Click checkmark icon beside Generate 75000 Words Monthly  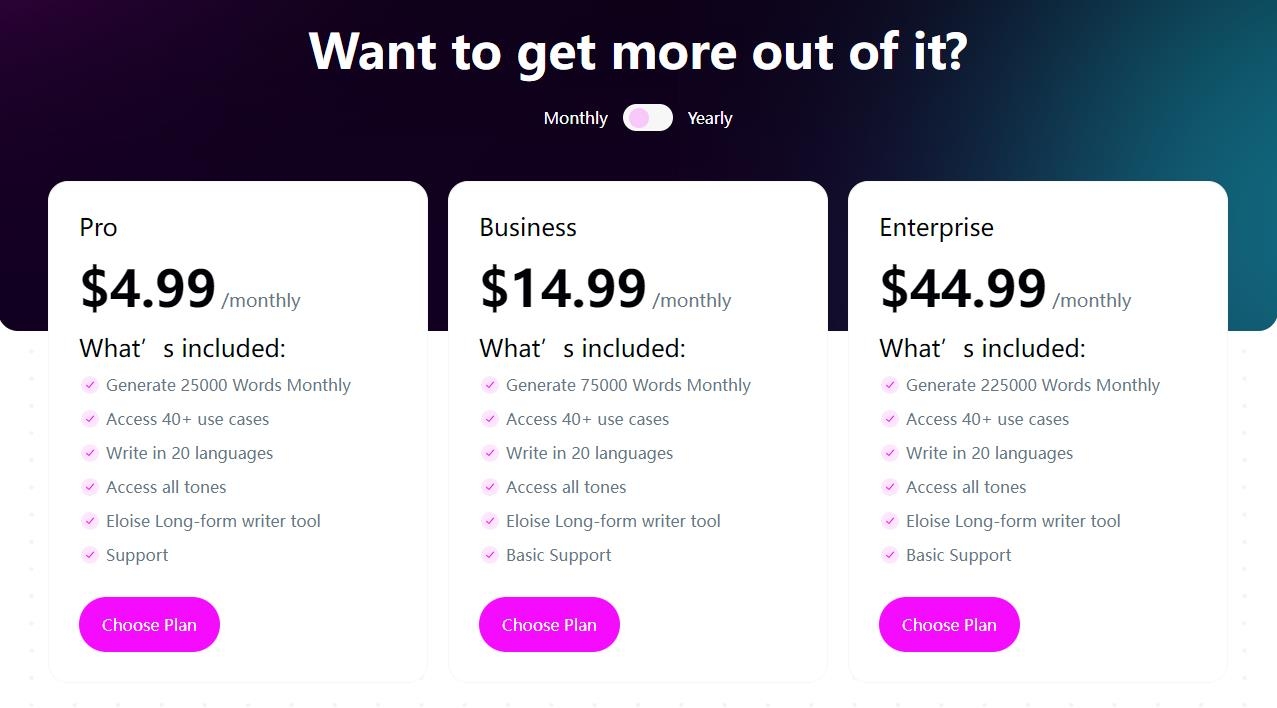coord(489,385)
